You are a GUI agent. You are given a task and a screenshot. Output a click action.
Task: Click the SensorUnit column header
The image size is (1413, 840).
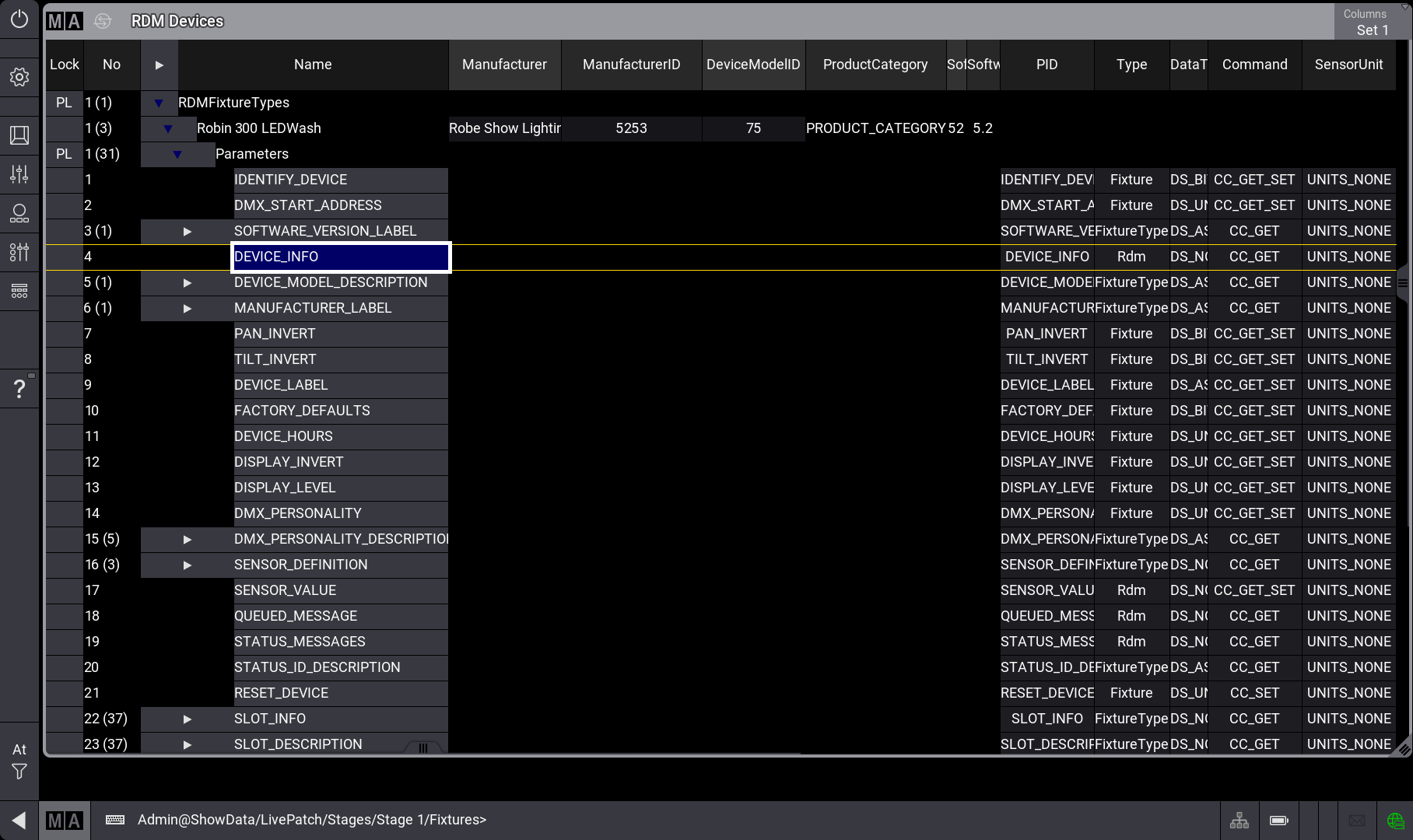pyautogui.click(x=1348, y=65)
